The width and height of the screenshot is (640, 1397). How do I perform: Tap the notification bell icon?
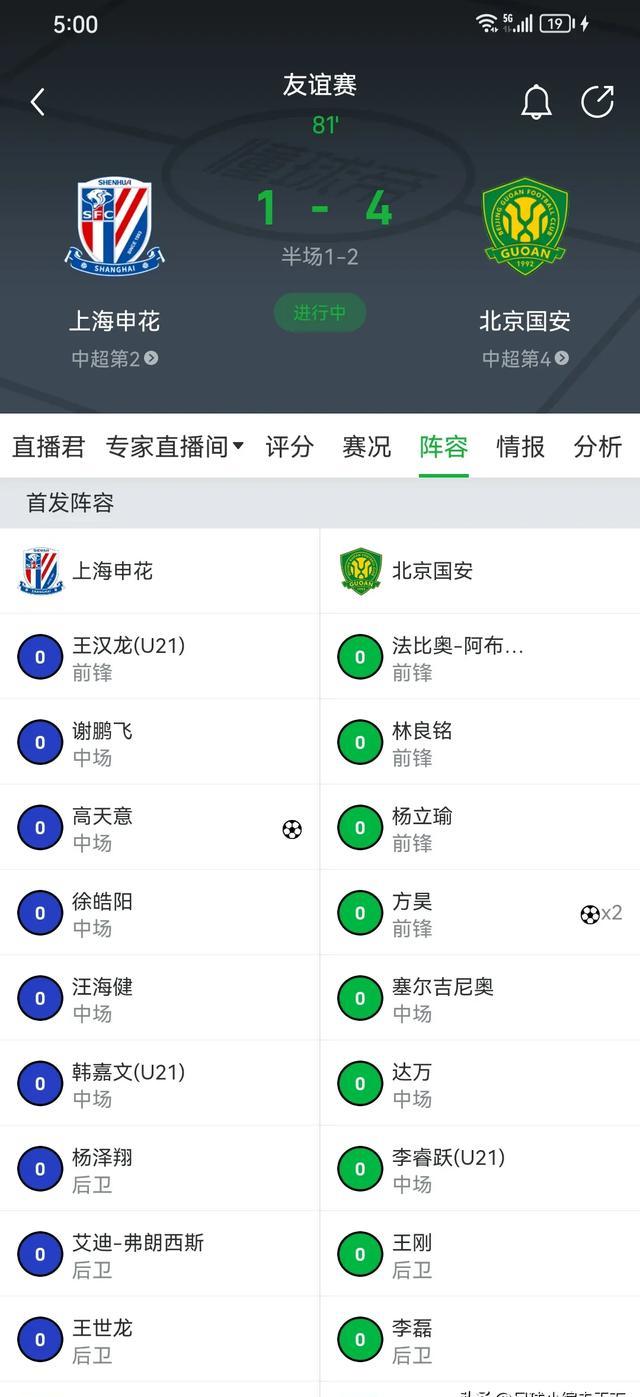pos(536,102)
